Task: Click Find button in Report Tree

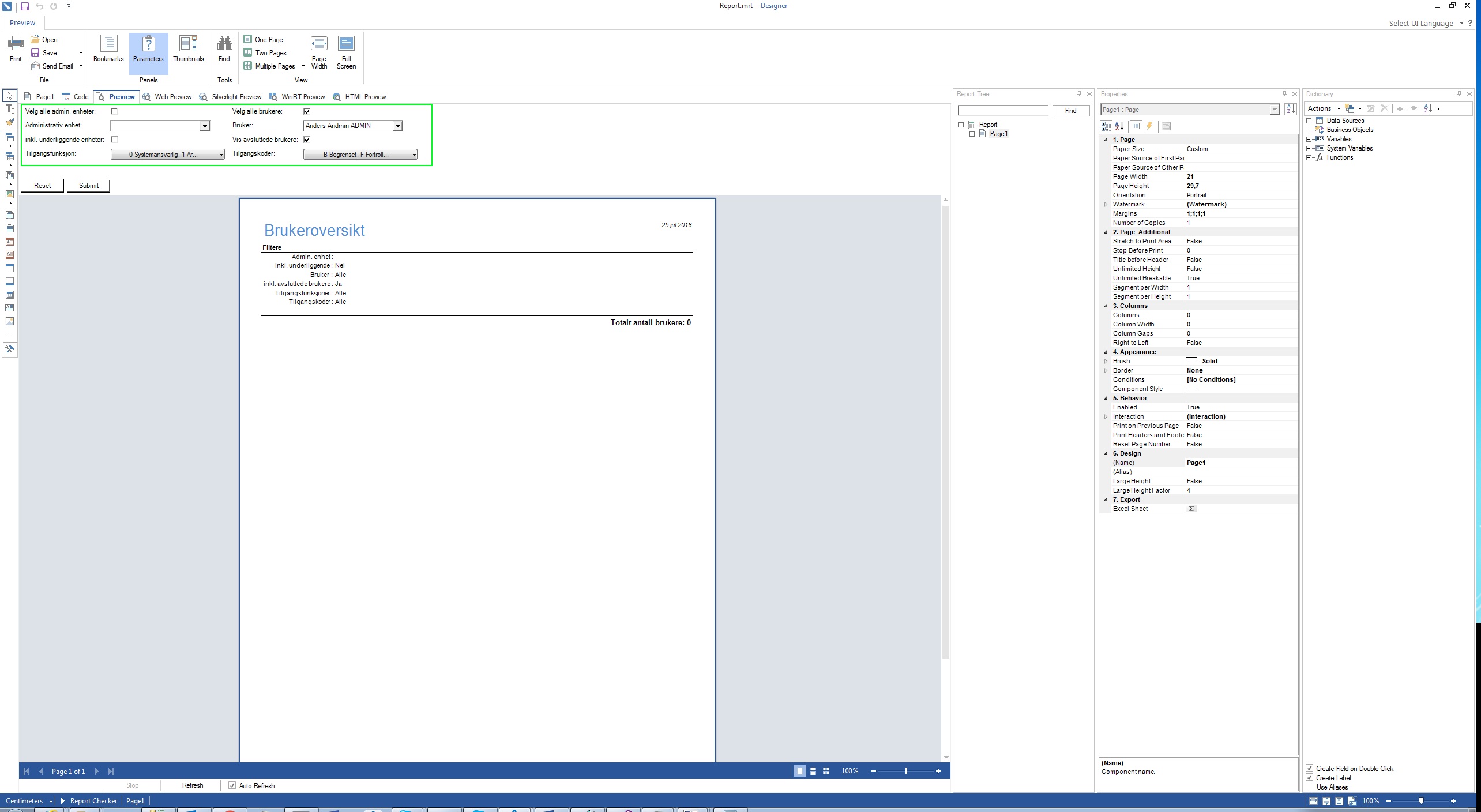Action: (x=1070, y=111)
